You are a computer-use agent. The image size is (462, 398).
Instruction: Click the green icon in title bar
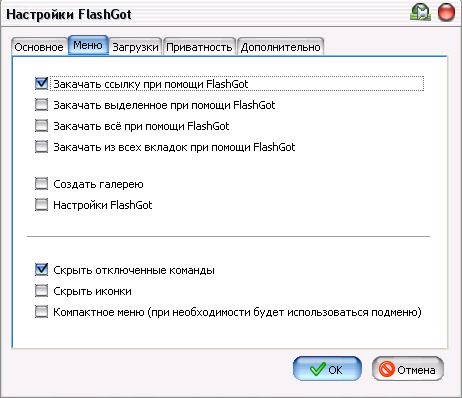click(420, 13)
